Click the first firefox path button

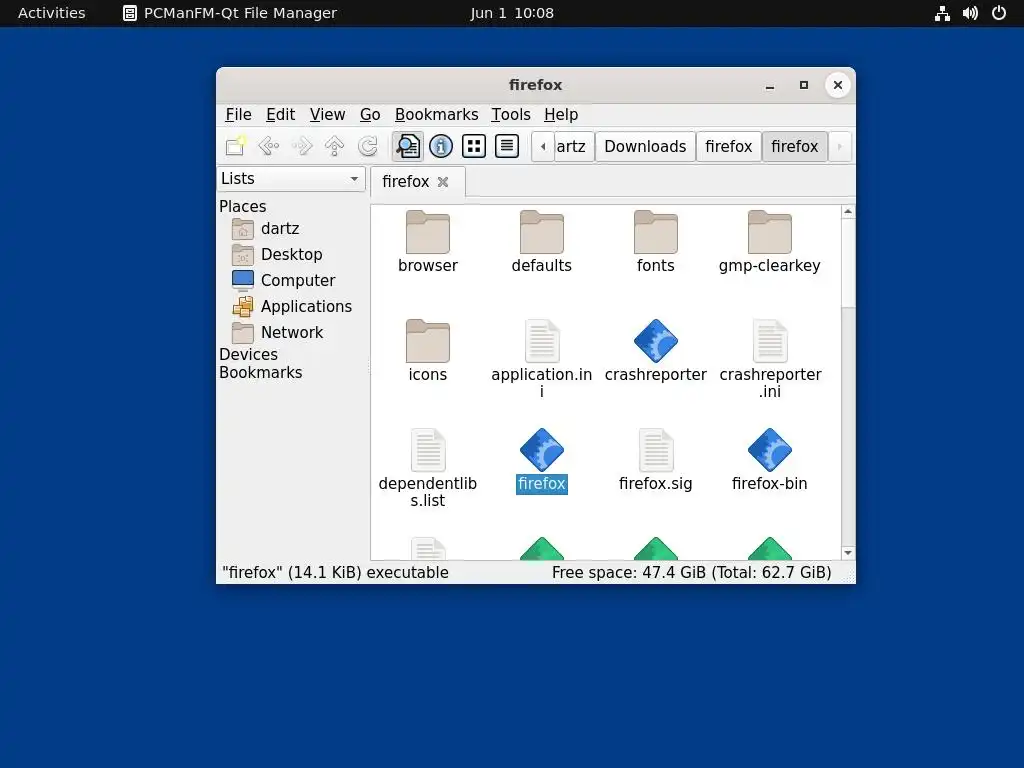(729, 146)
